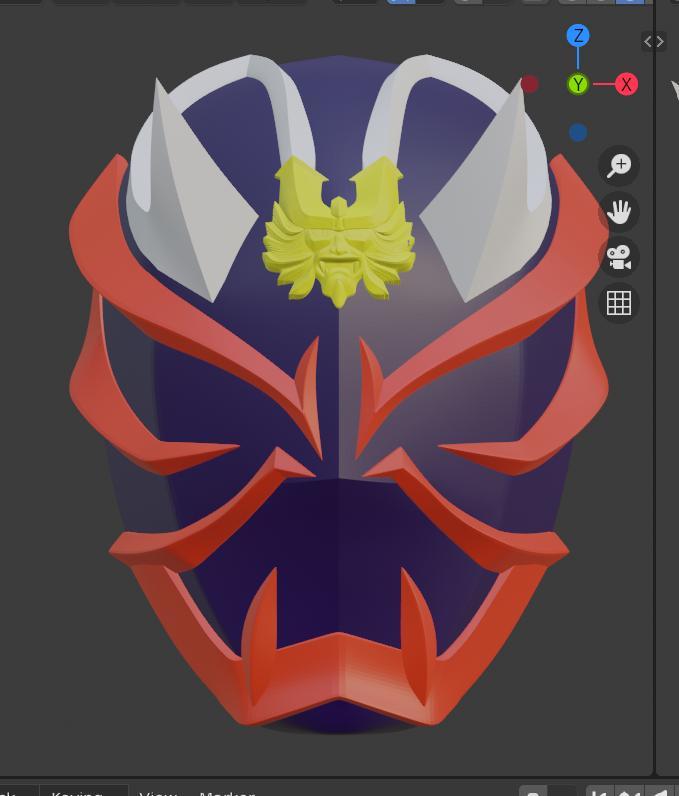Click the red X axis gizmo handle

(x=626, y=84)
